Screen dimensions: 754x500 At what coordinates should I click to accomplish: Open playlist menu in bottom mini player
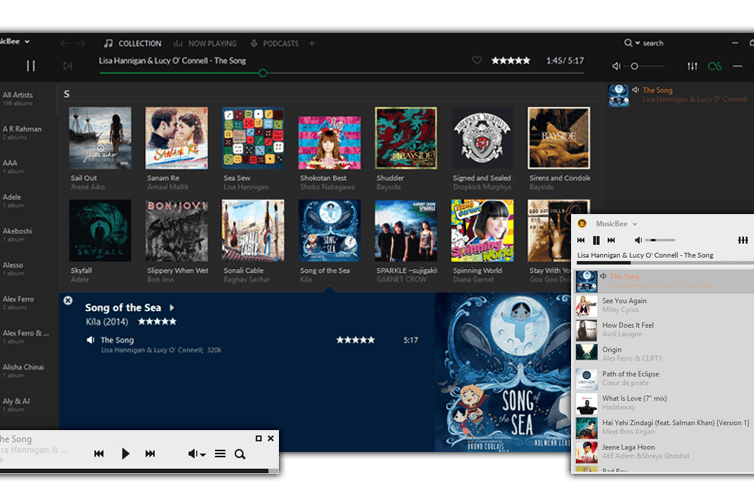point(220,453)
